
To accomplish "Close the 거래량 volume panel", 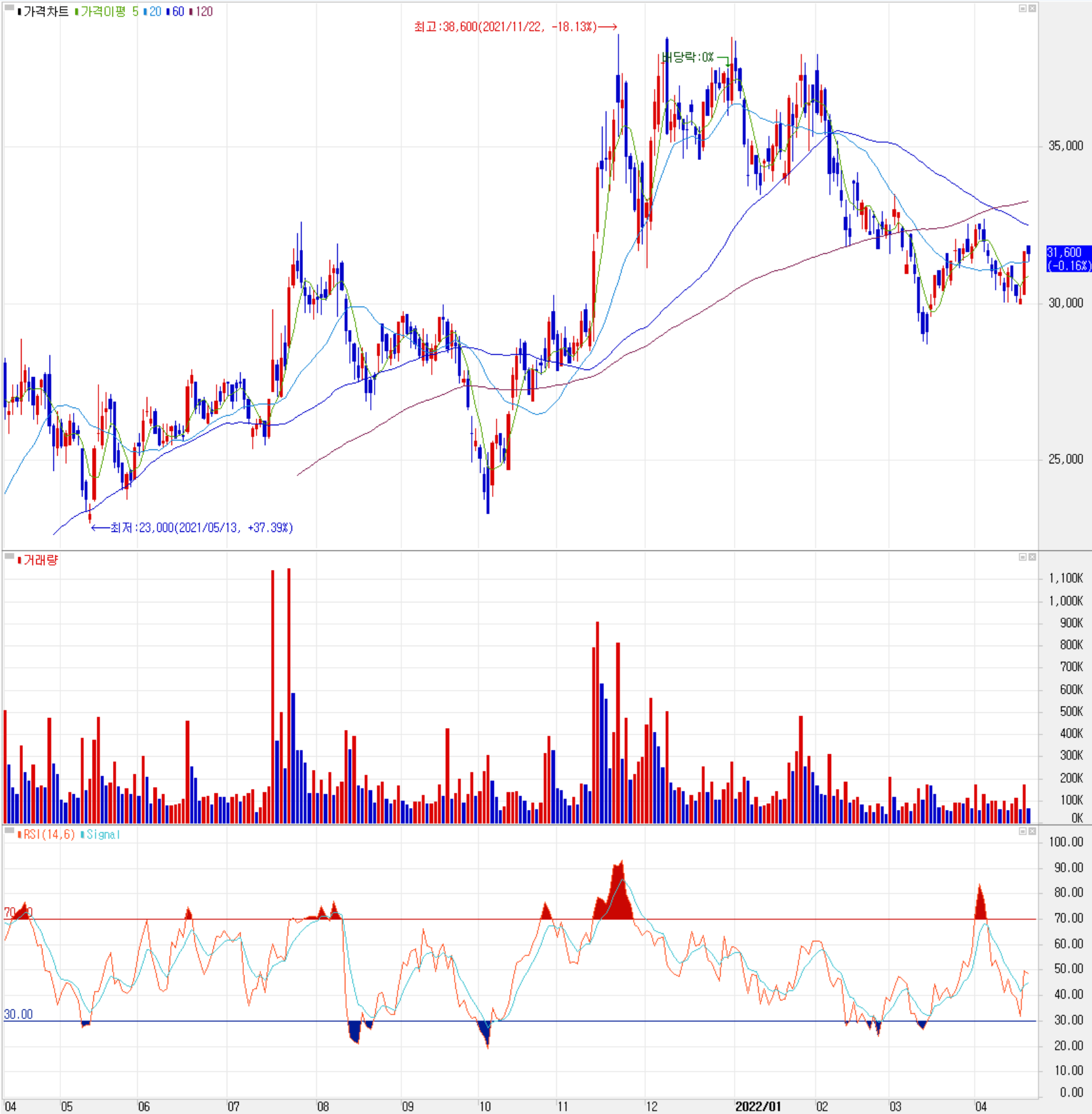I will [1032, 557].
